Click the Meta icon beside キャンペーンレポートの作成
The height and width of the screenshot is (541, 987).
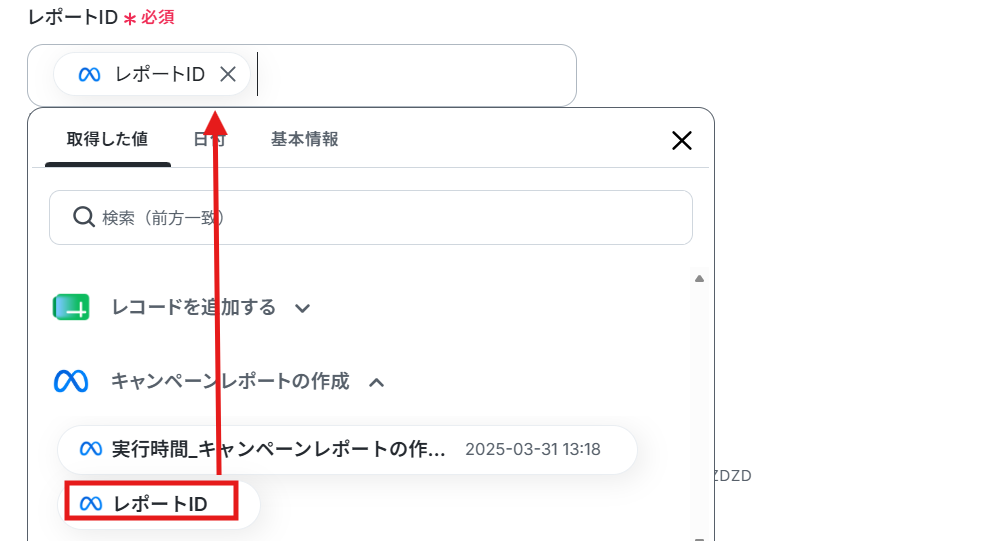tap(71, 381)
